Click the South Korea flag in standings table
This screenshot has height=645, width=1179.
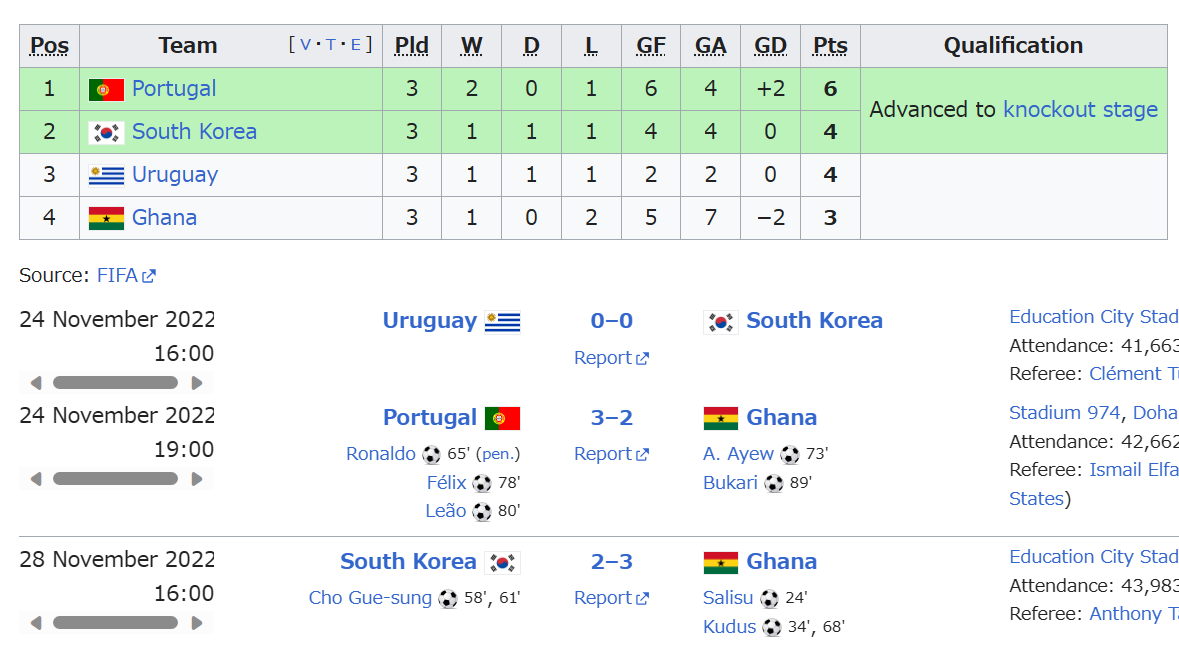tap(106, 133)
